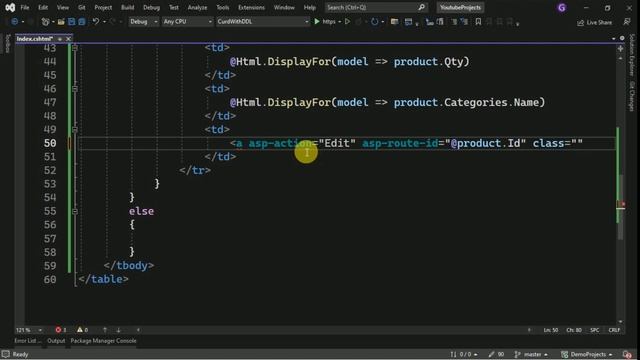Click the search magnifier icon
Viewport: 640px width, 360px height.
421,7
